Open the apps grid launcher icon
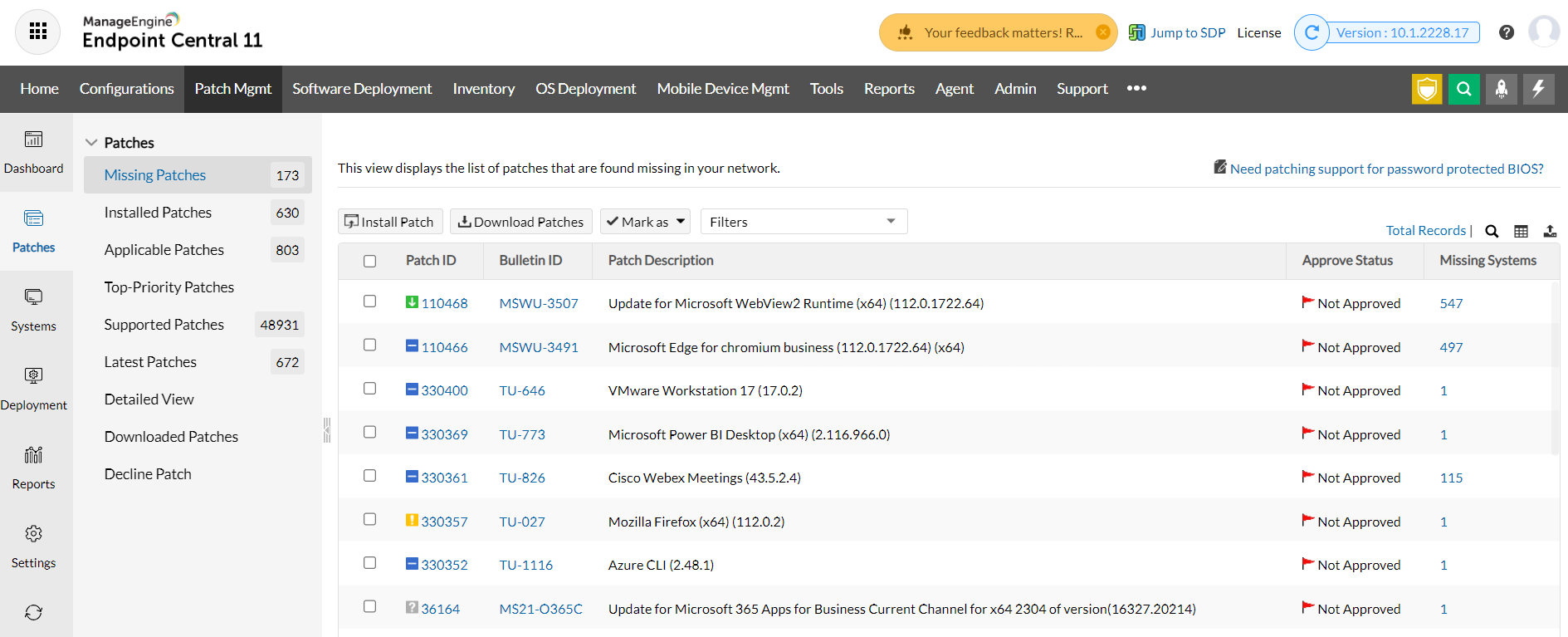Screen dimensions: 1568x637 pos(37,32)
